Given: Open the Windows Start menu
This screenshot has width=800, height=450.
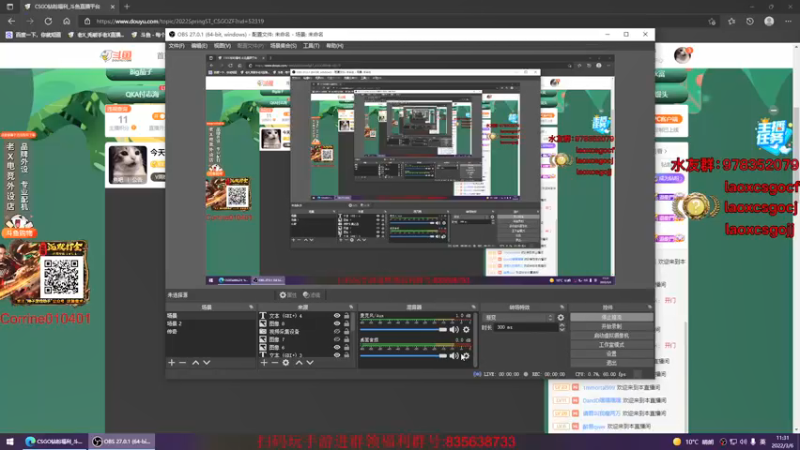Looking at the screenshot, I should coord(10,441).
